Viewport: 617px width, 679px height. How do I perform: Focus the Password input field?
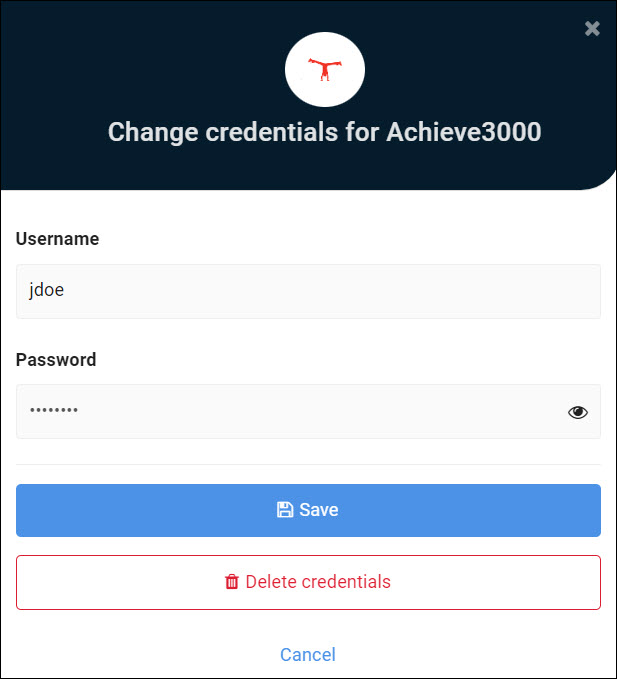[308, 411]
